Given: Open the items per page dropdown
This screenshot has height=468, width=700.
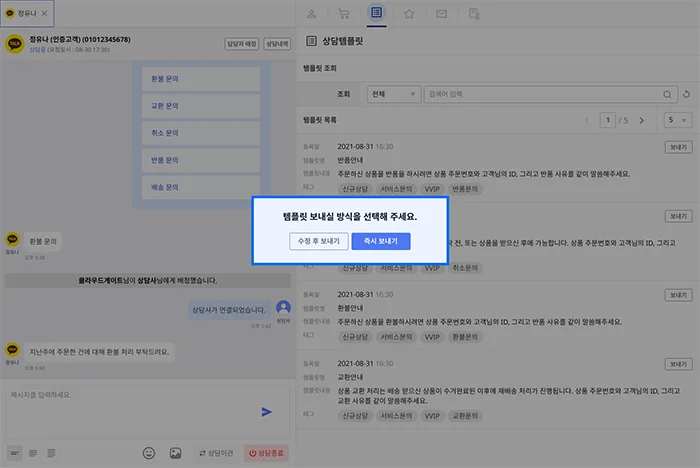Looking at the screenshot, I should tap(678, 120).
